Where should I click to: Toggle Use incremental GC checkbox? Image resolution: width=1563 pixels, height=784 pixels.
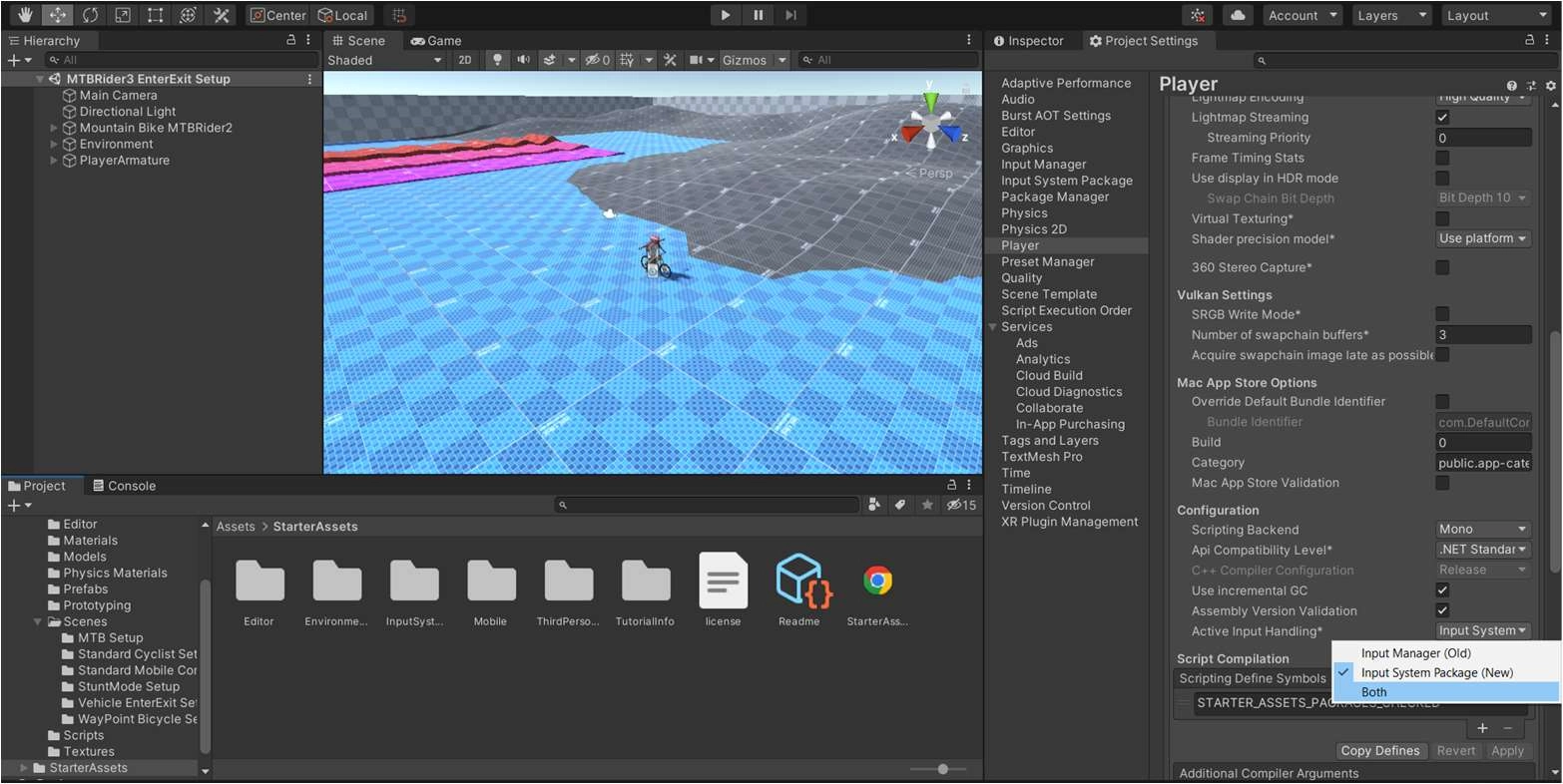click(x=1442, y=590)
